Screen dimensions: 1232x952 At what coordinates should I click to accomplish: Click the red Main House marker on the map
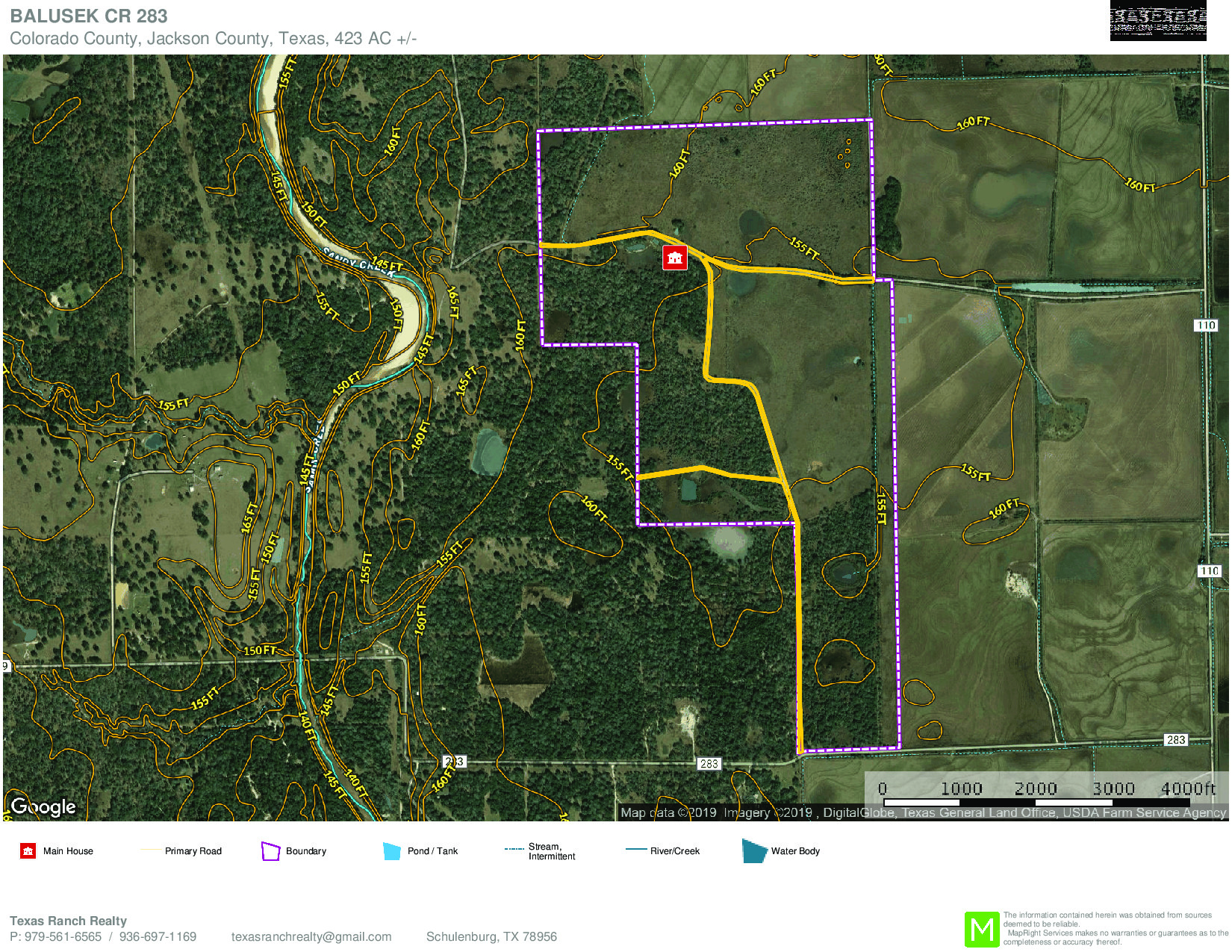(x=674, y=258)
